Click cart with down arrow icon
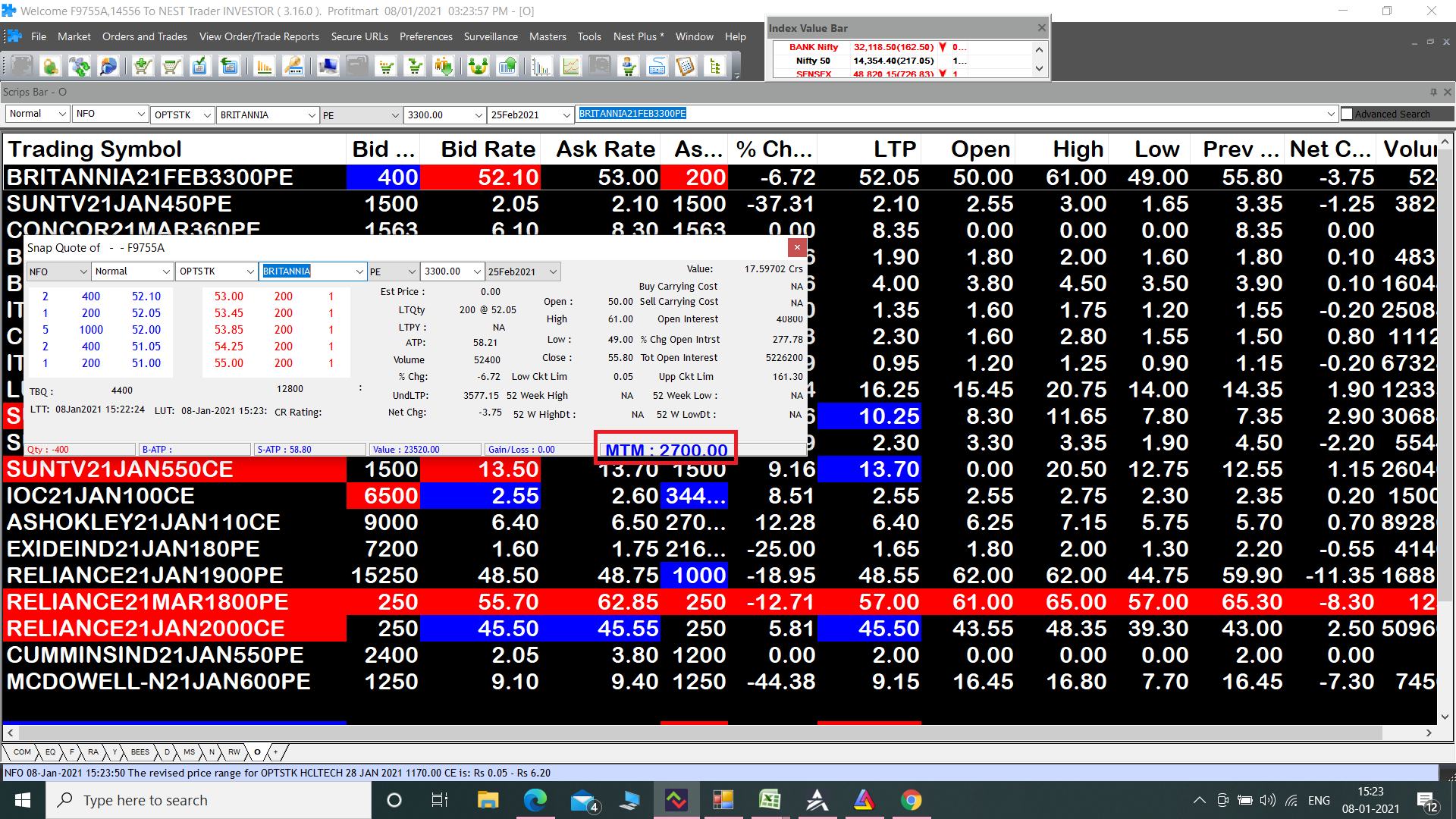 [x=415, y=67]
